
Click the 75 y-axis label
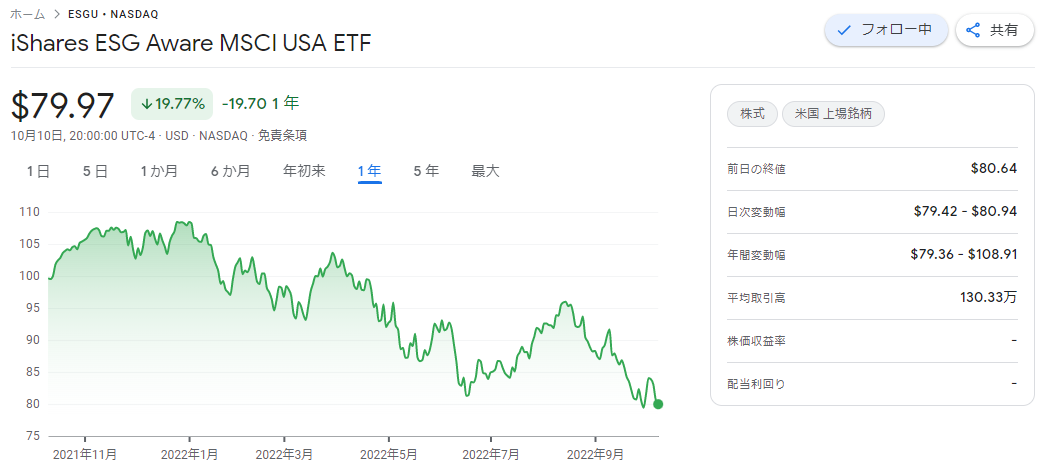[33, 436]
